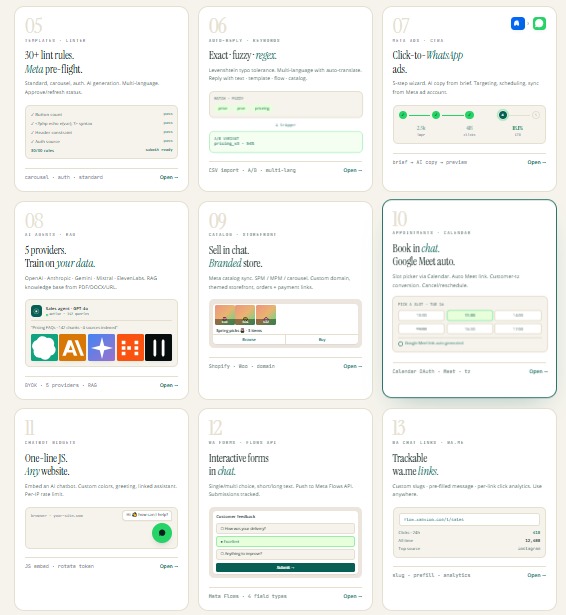Click the Buy button in storefront preview
This screenshot has width=566, height=615.
pos(322,340)
